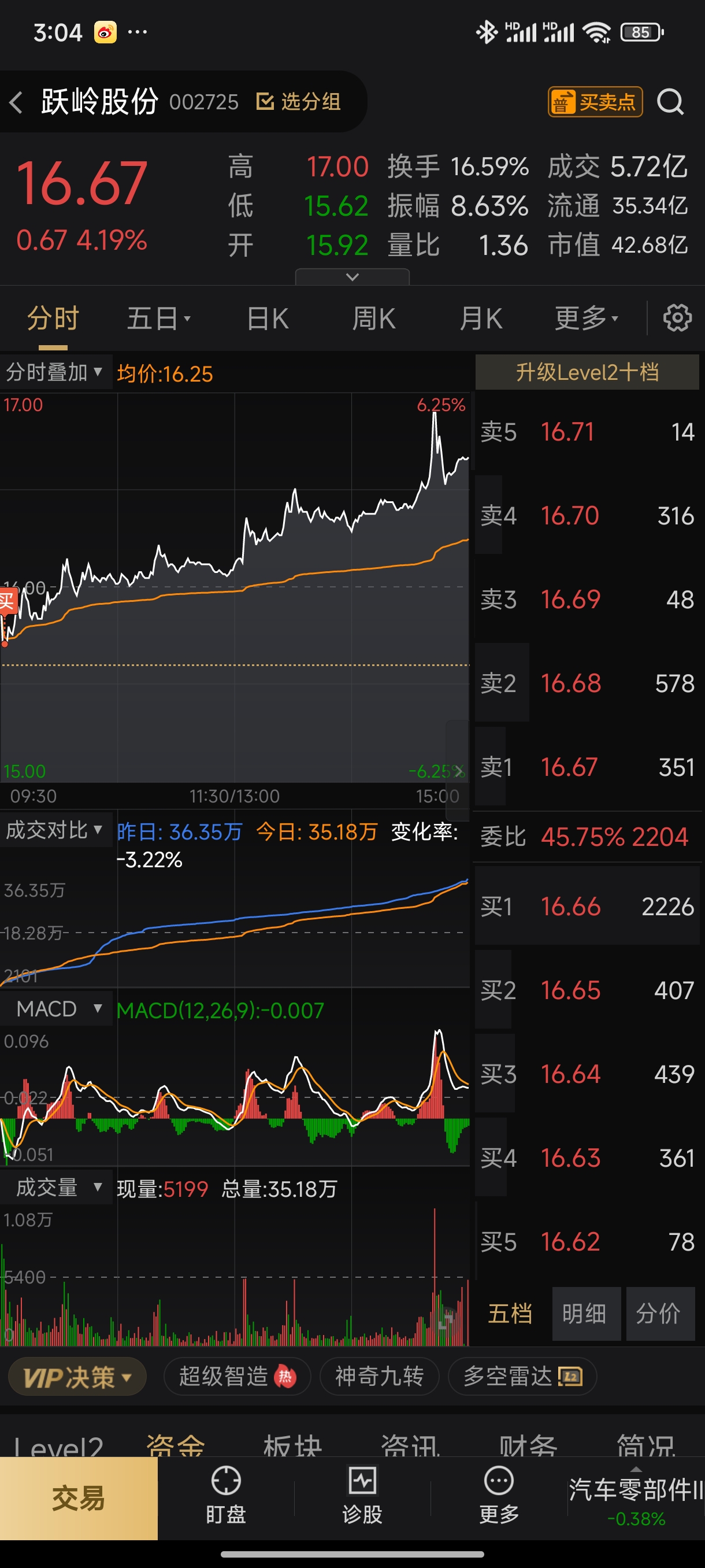Screen dimensions: 705x1568
Task: Tap bottom 更多 ellipsis icon
Action: coord(499,1481)
